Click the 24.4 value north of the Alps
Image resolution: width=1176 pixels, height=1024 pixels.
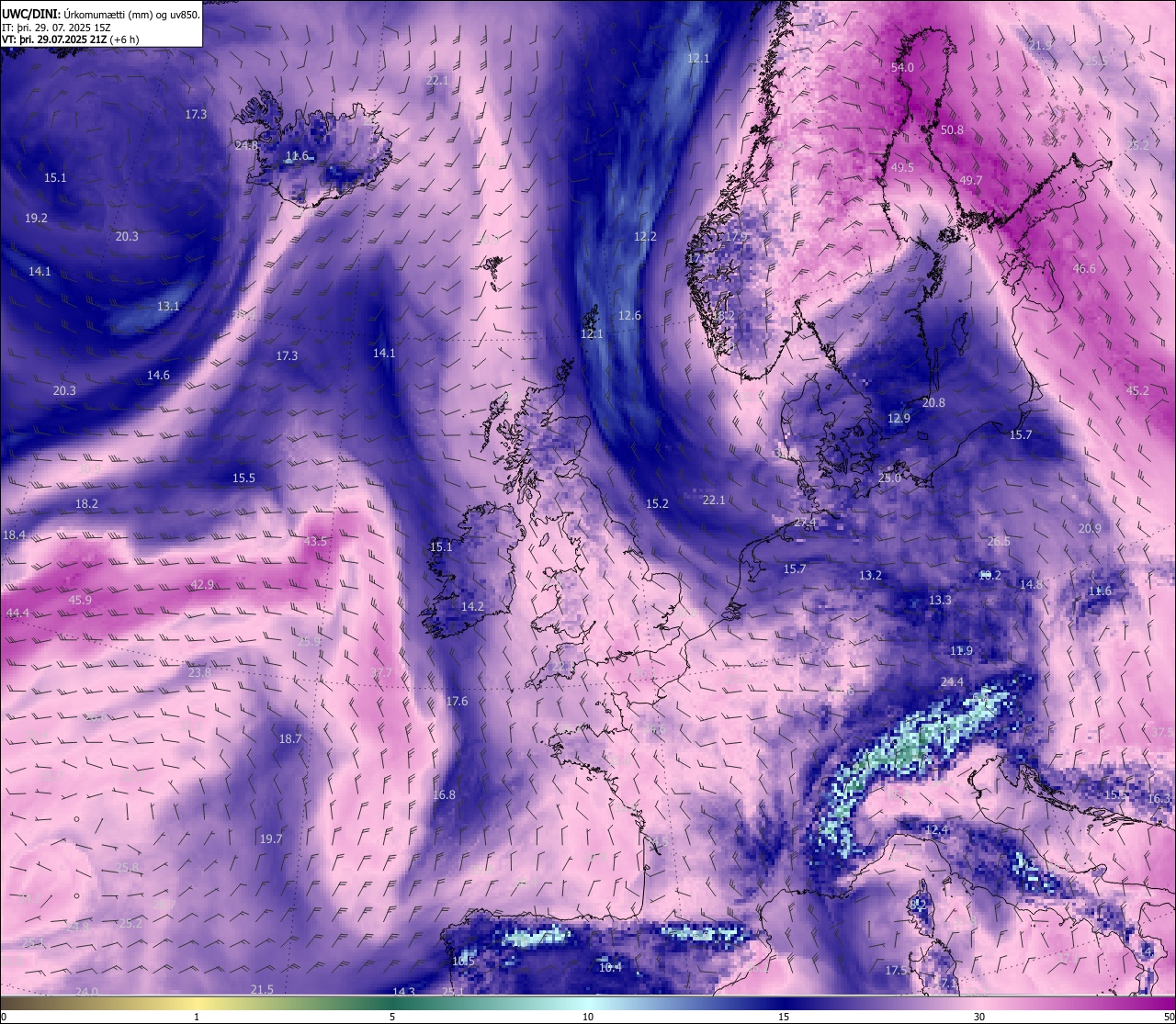(952, 682)
